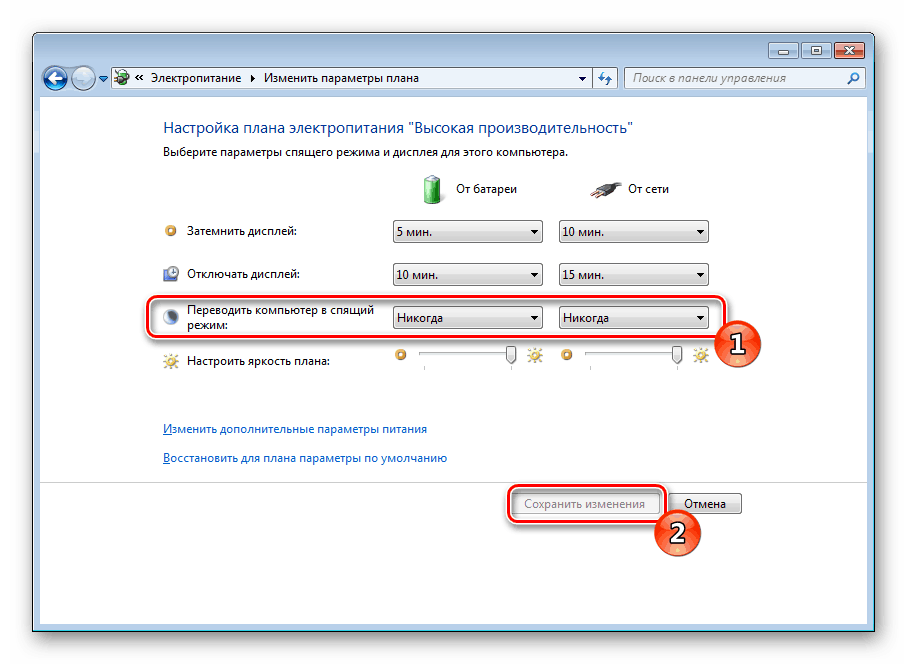Click plugged-in brightness slider handle
The image size is (907, 664).
(x=677, y=355)
